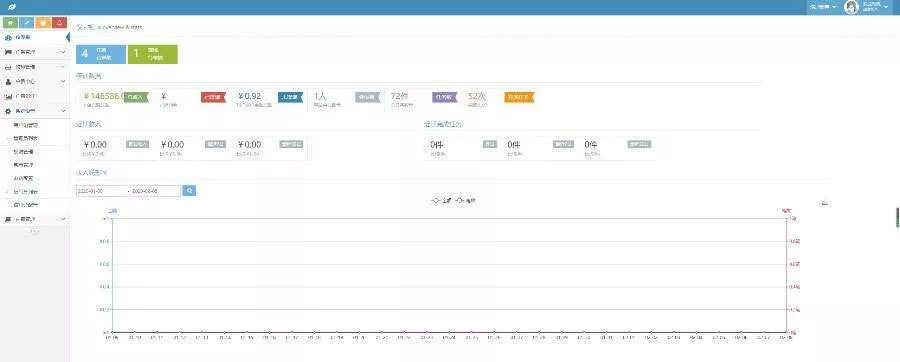The width and height of the screenshot is (900, 362).
Task: Click the green tile showing 1
Action: 153,54
